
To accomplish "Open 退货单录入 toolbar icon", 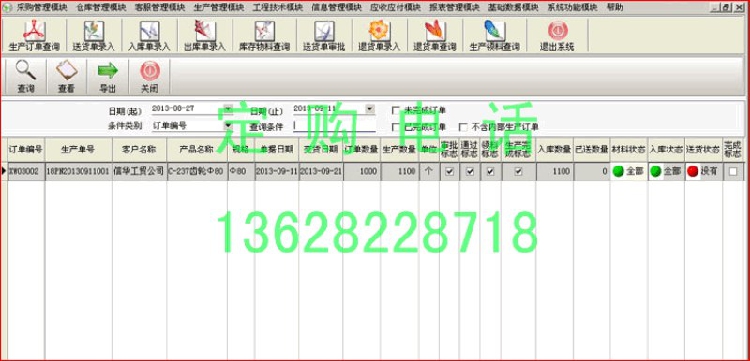I will (x=379, y=36).
